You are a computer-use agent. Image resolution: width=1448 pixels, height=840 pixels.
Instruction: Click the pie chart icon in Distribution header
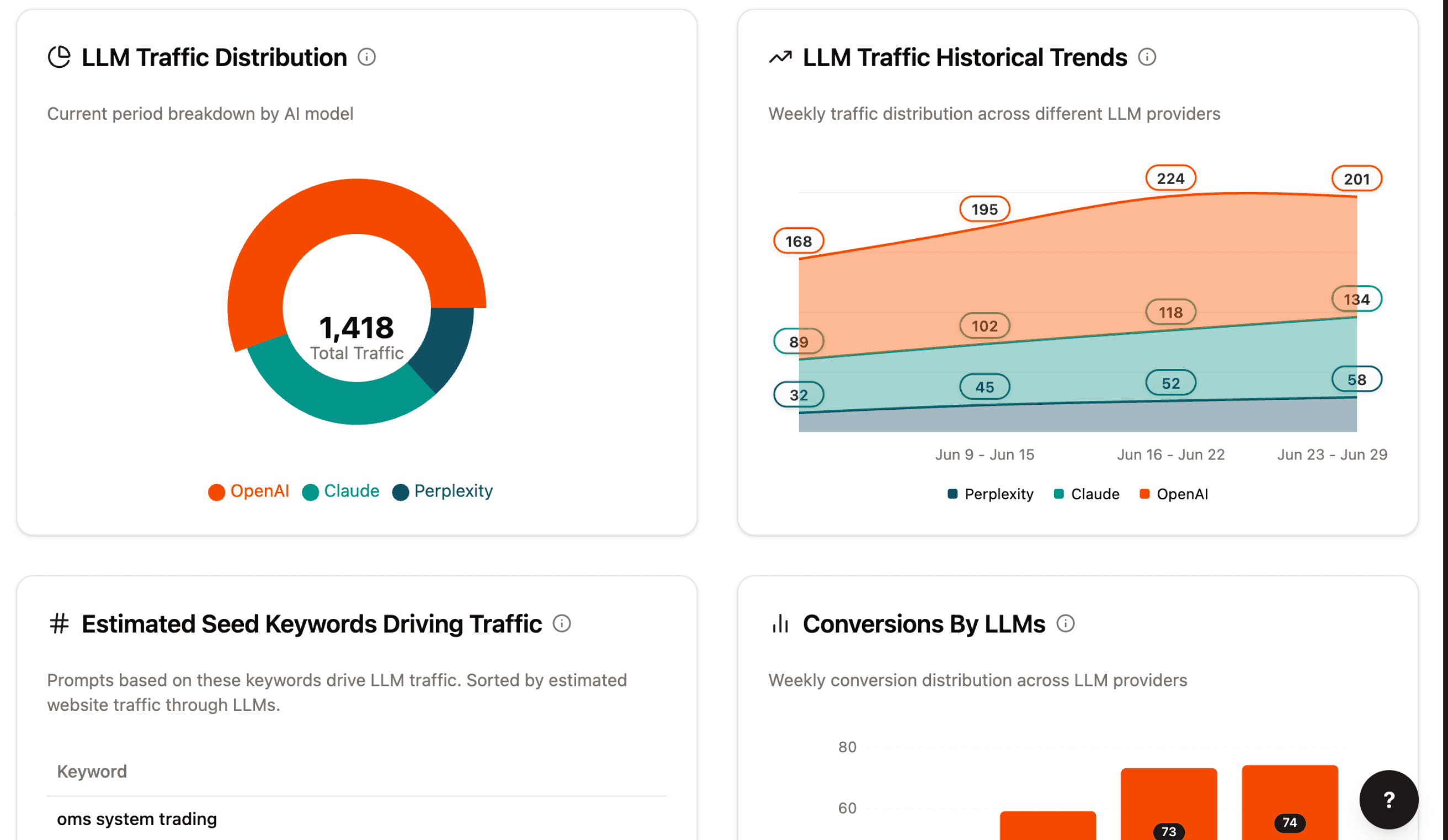[59, 57]
